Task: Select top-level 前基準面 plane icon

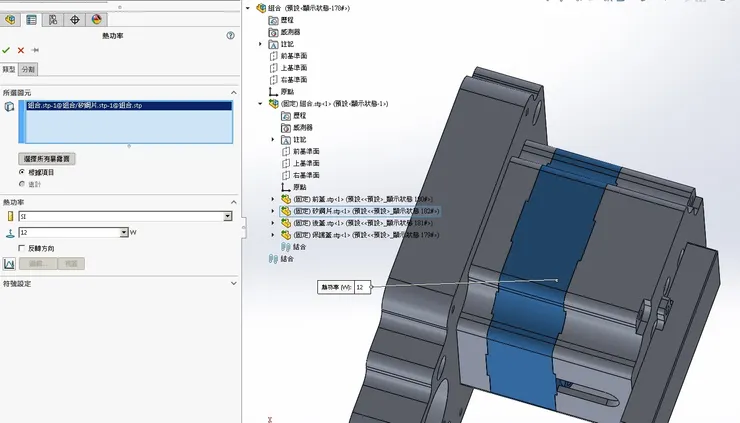Action: [x=273, y=56]
